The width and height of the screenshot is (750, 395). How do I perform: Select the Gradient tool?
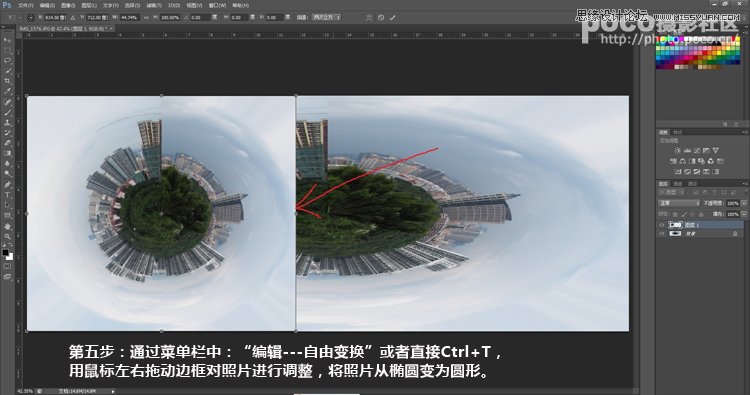7,153
